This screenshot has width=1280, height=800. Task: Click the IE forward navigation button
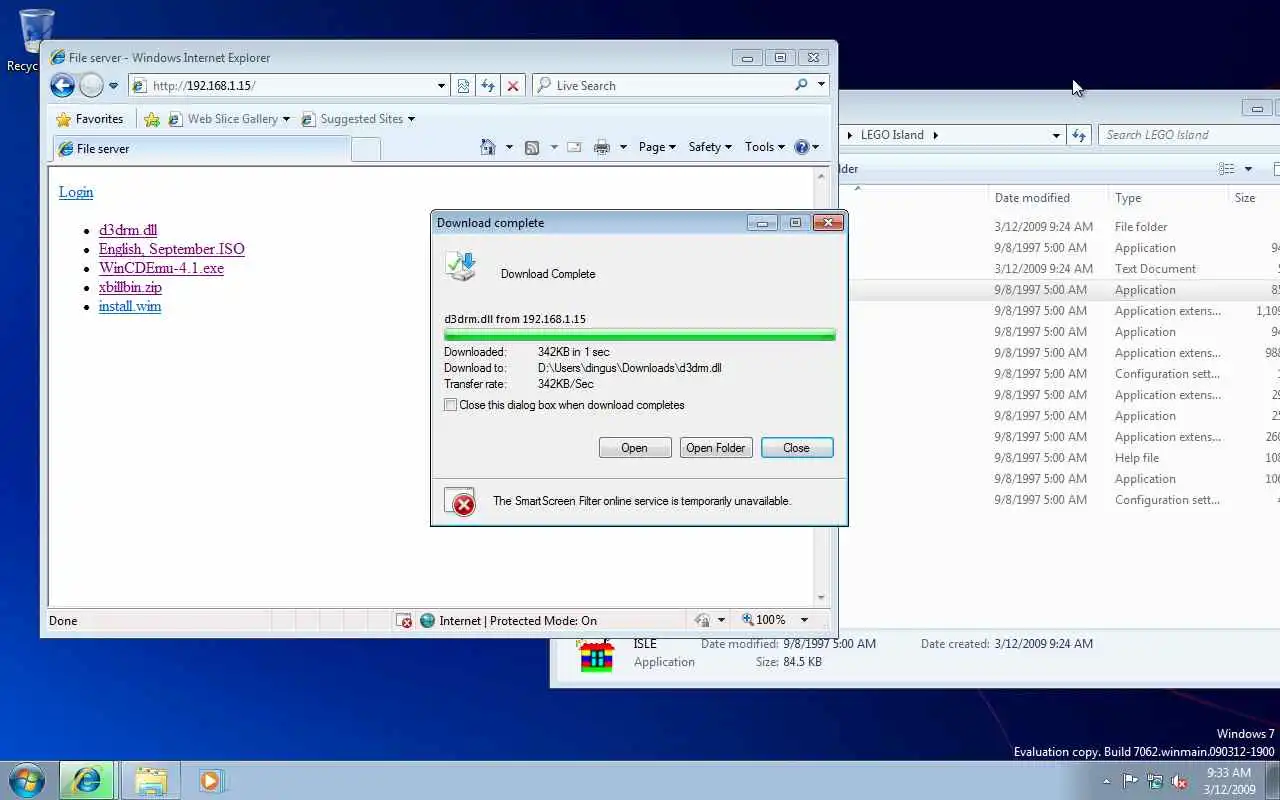[91, 86]
